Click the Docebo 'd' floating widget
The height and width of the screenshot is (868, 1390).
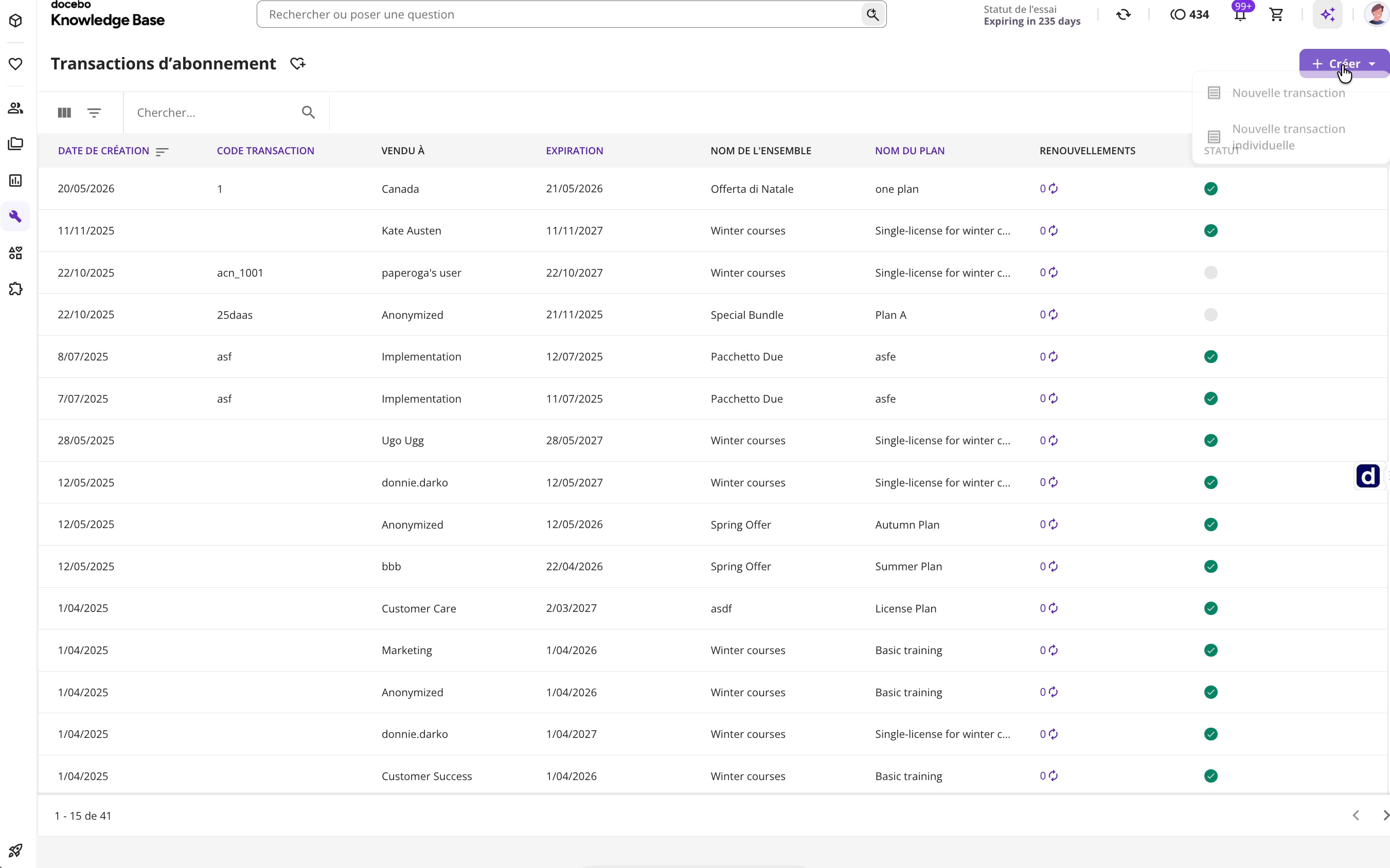tap(1367, 476)
